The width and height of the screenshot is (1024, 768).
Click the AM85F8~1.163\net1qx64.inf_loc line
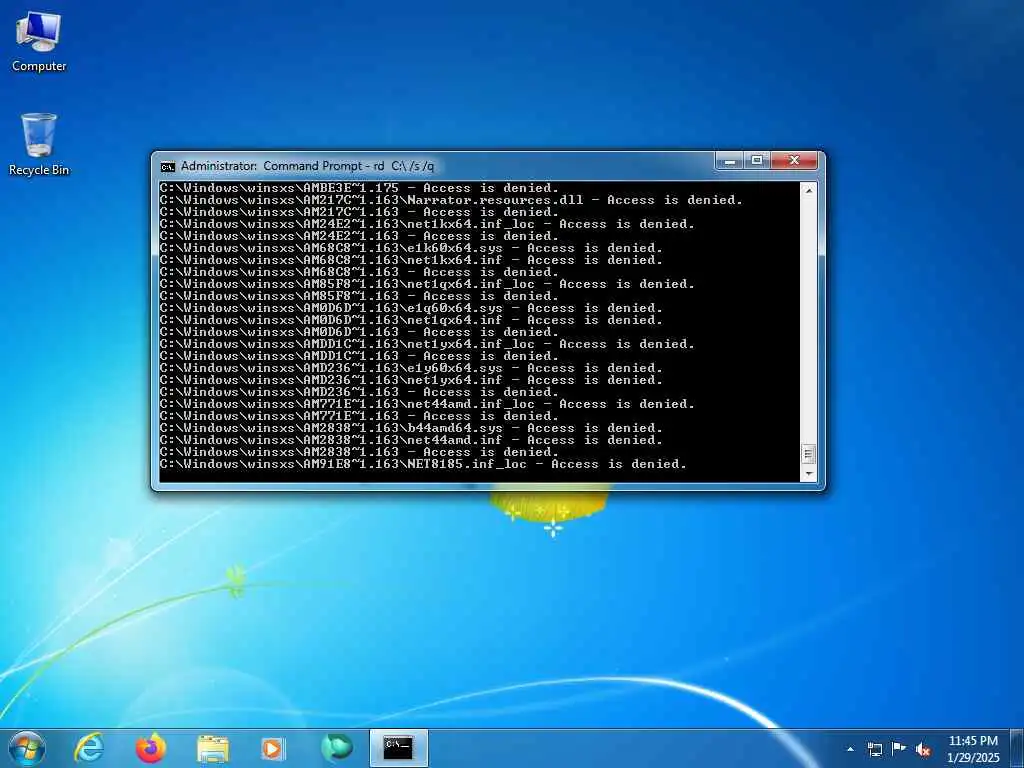[427, 284]
